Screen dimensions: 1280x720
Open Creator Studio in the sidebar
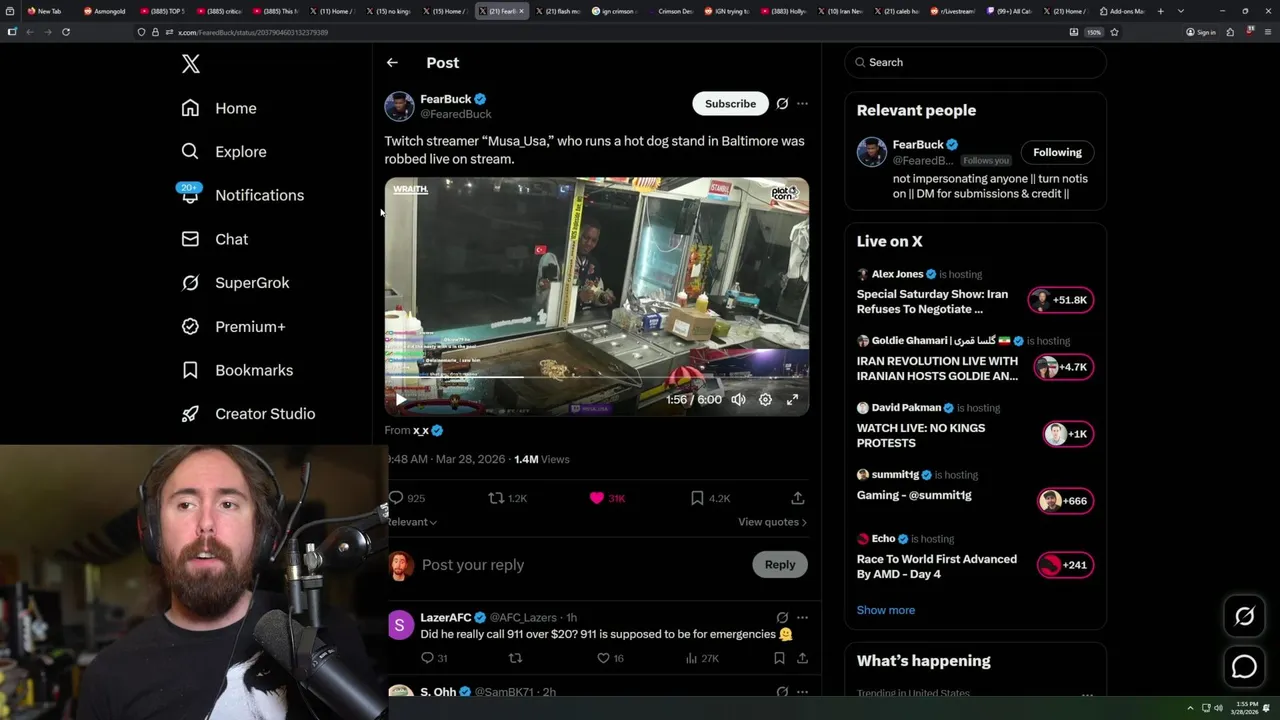248,414
